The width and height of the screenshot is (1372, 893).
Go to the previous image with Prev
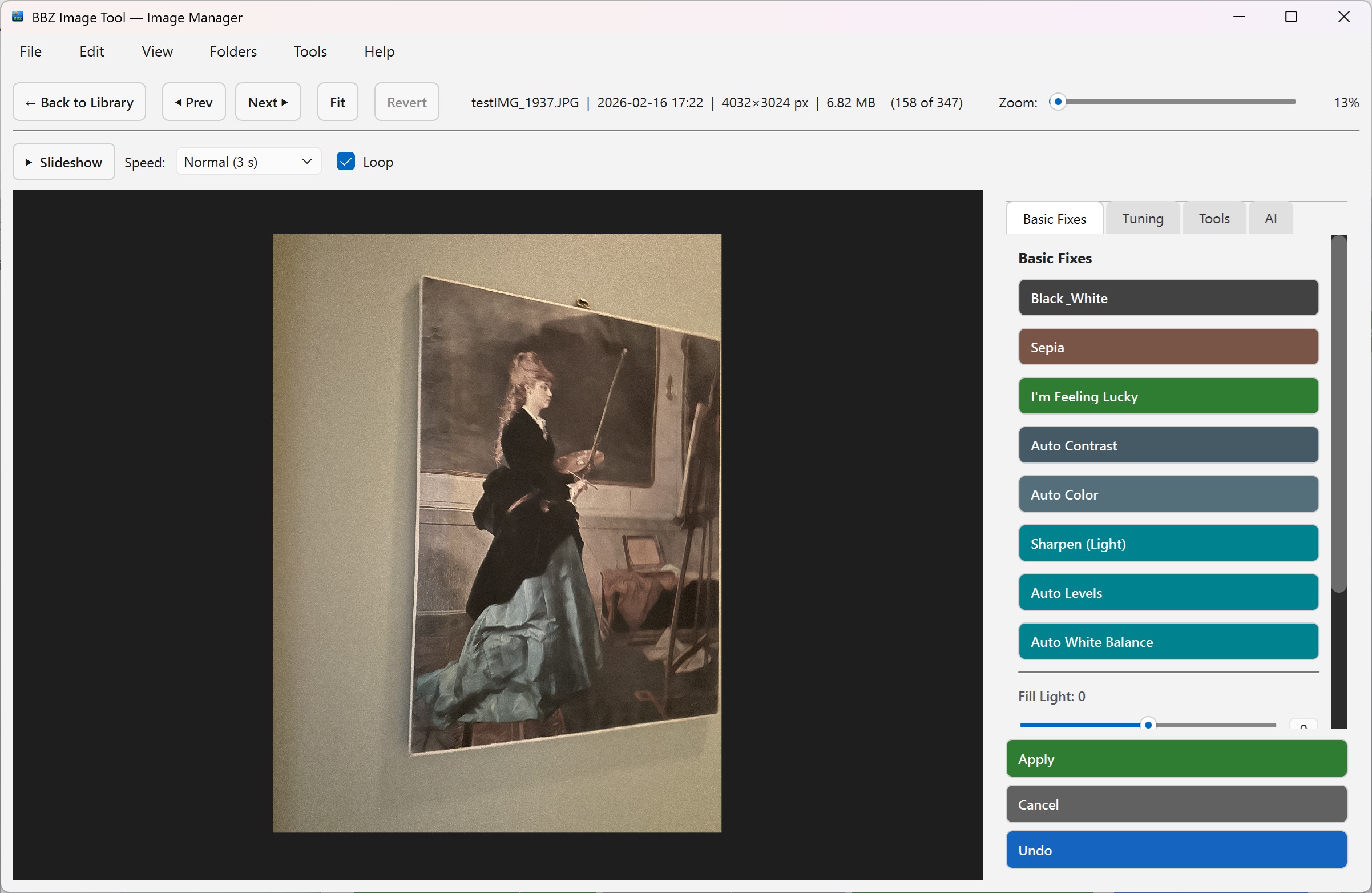[193, 102]
